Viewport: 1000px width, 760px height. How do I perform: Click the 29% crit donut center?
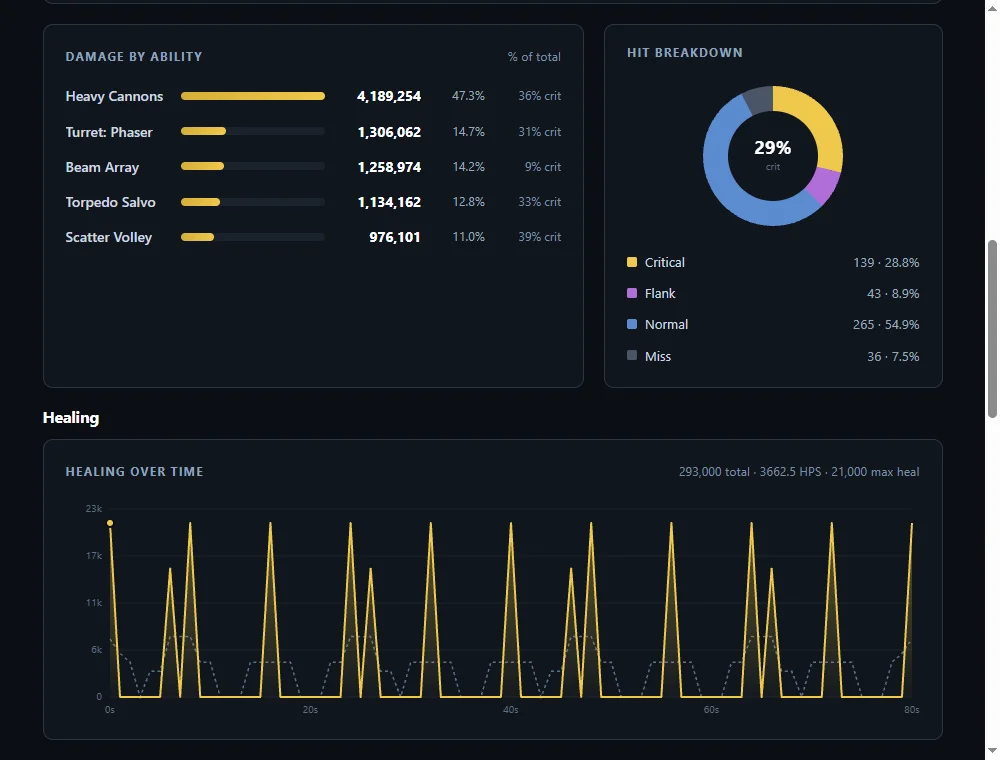coord(772,155)
